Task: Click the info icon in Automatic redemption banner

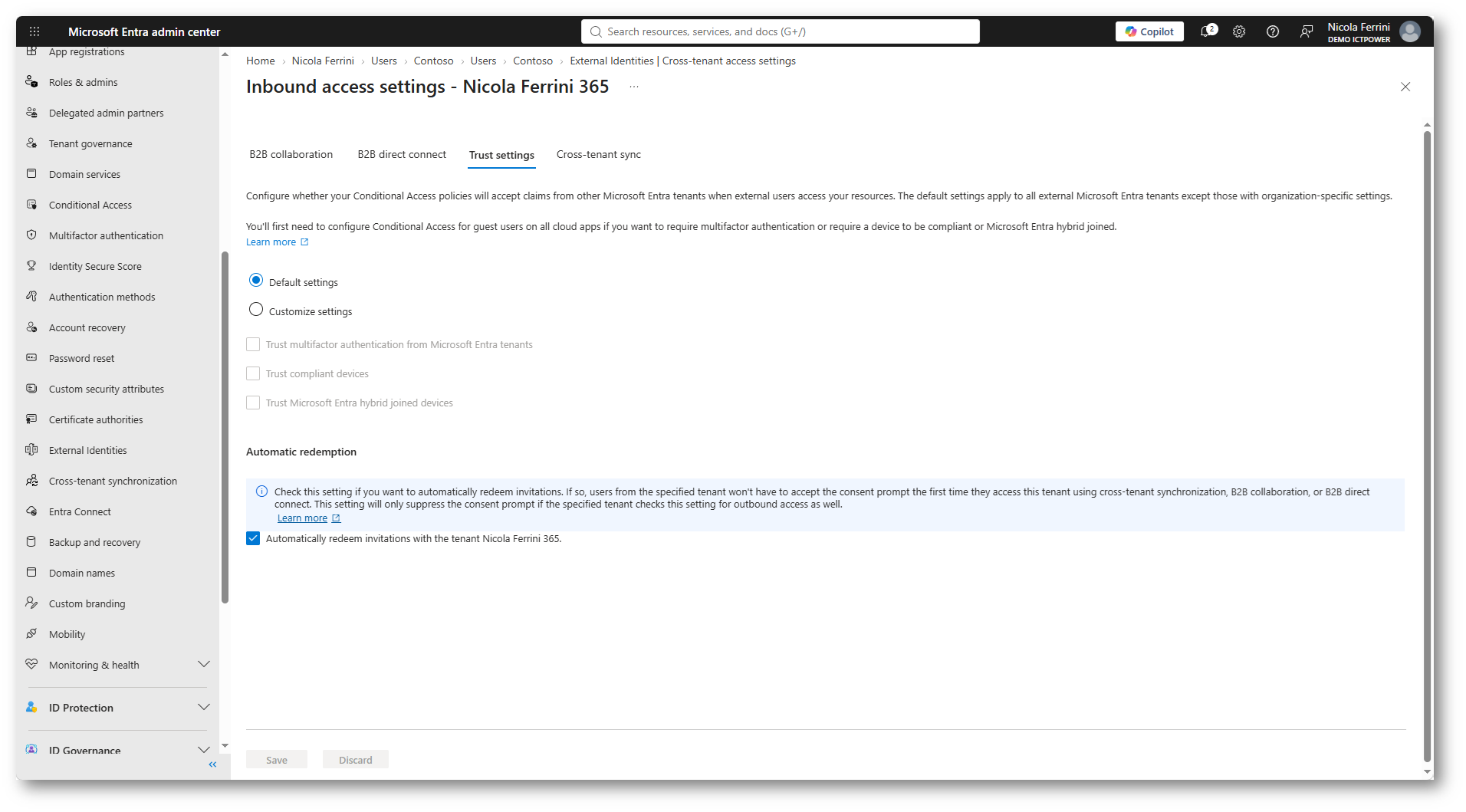Action: [x=261, y=491]
